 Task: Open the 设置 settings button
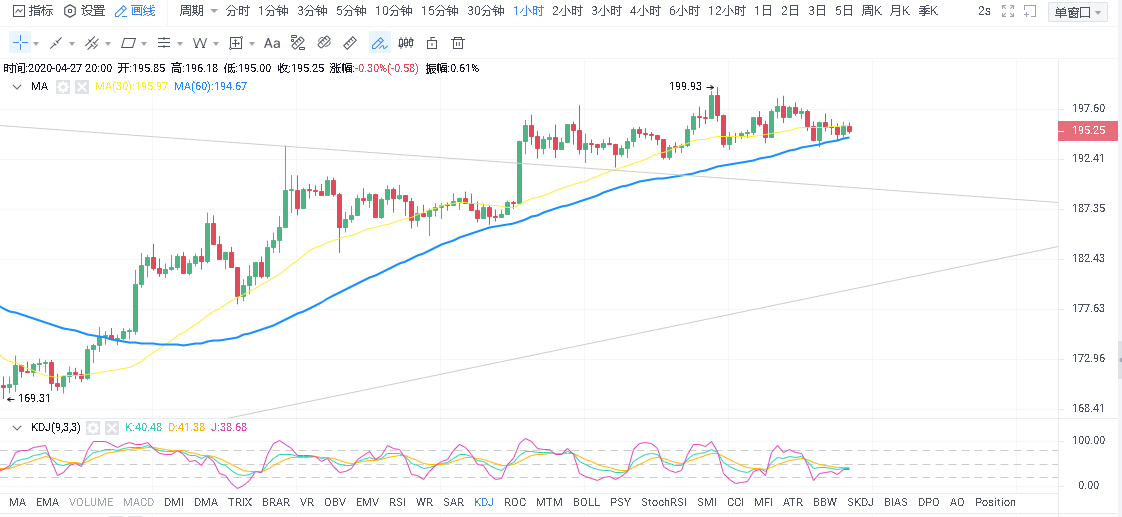(84, 11)
